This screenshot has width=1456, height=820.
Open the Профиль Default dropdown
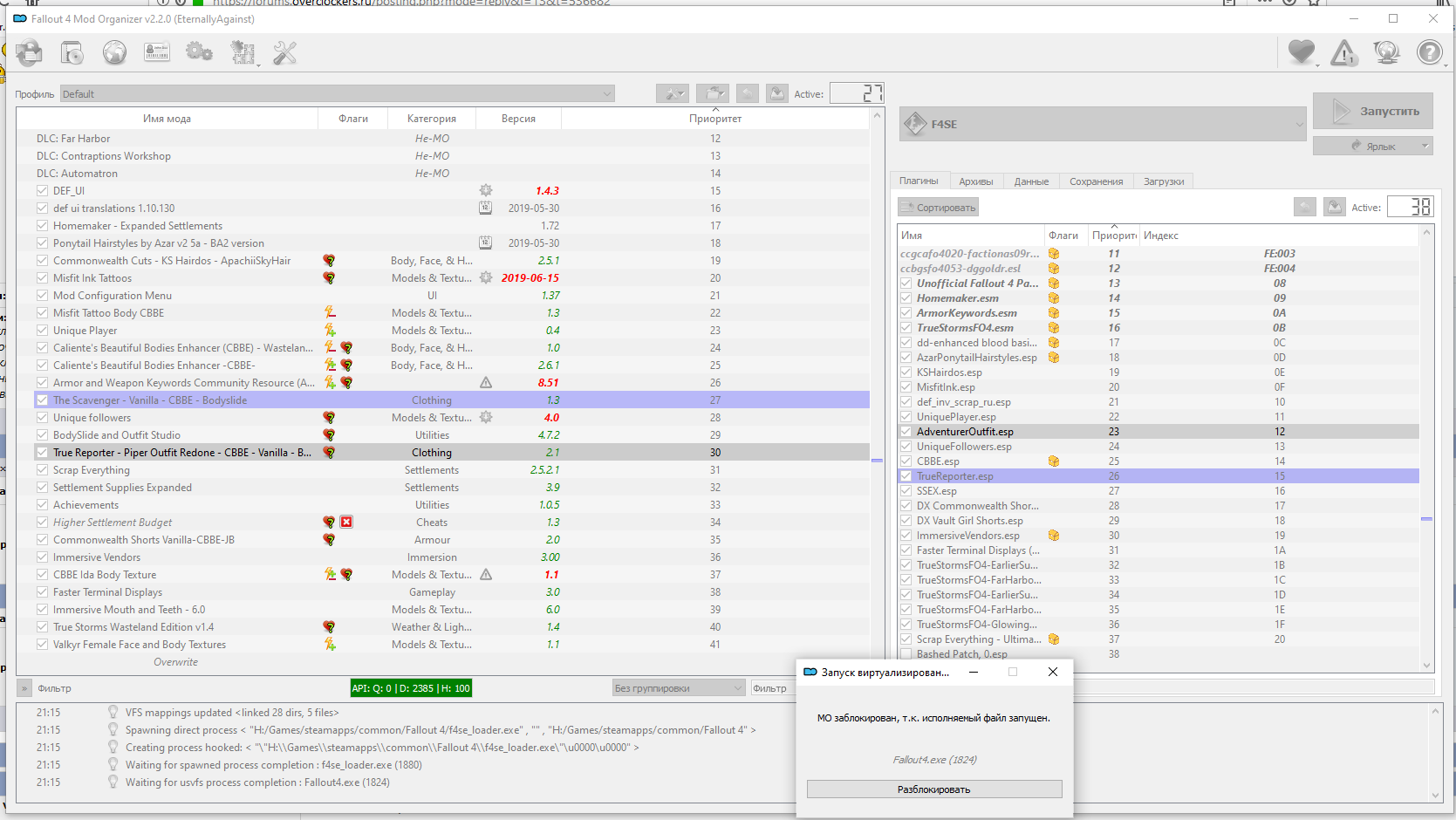(338, 94)
